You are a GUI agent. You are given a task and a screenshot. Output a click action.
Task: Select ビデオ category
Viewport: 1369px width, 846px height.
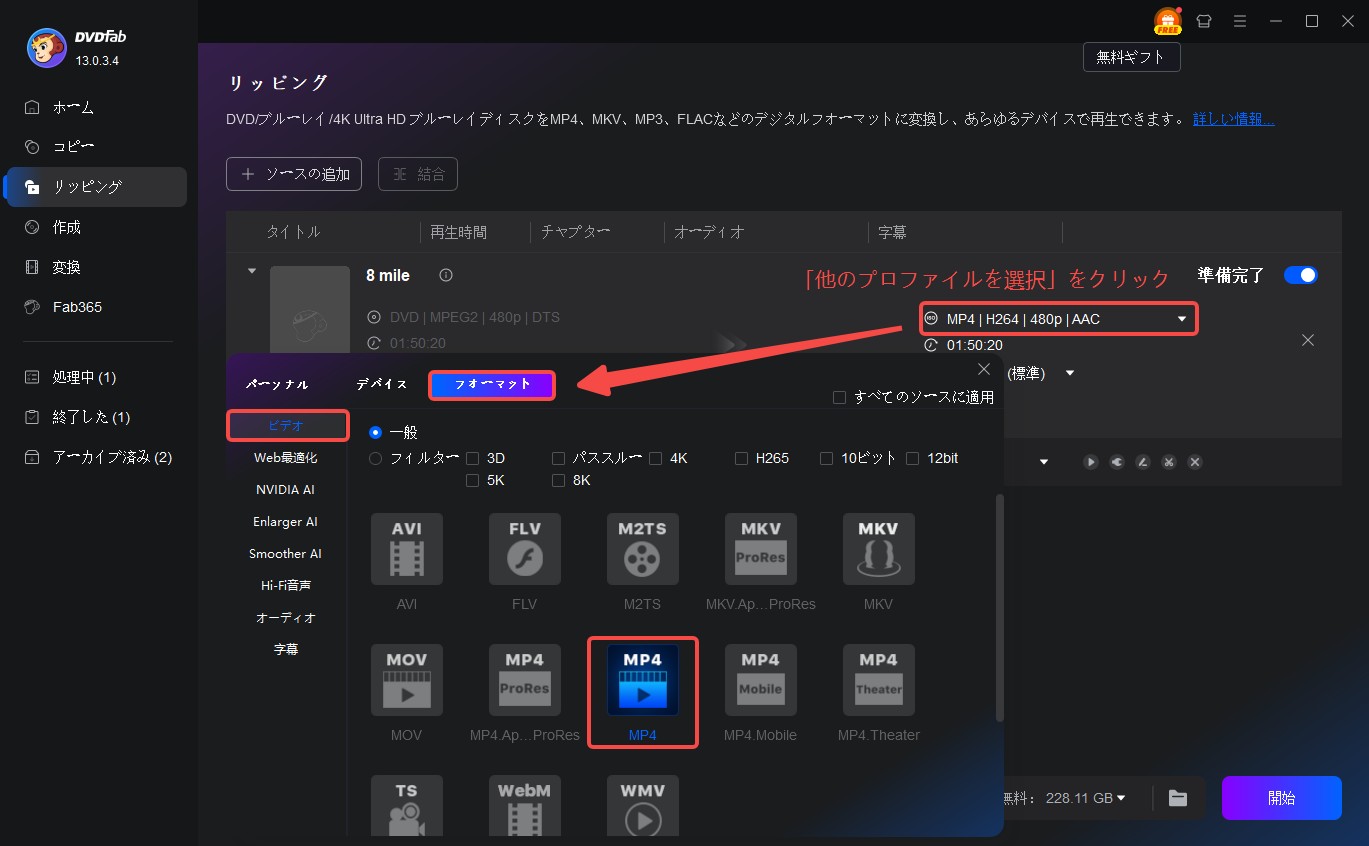287,425
